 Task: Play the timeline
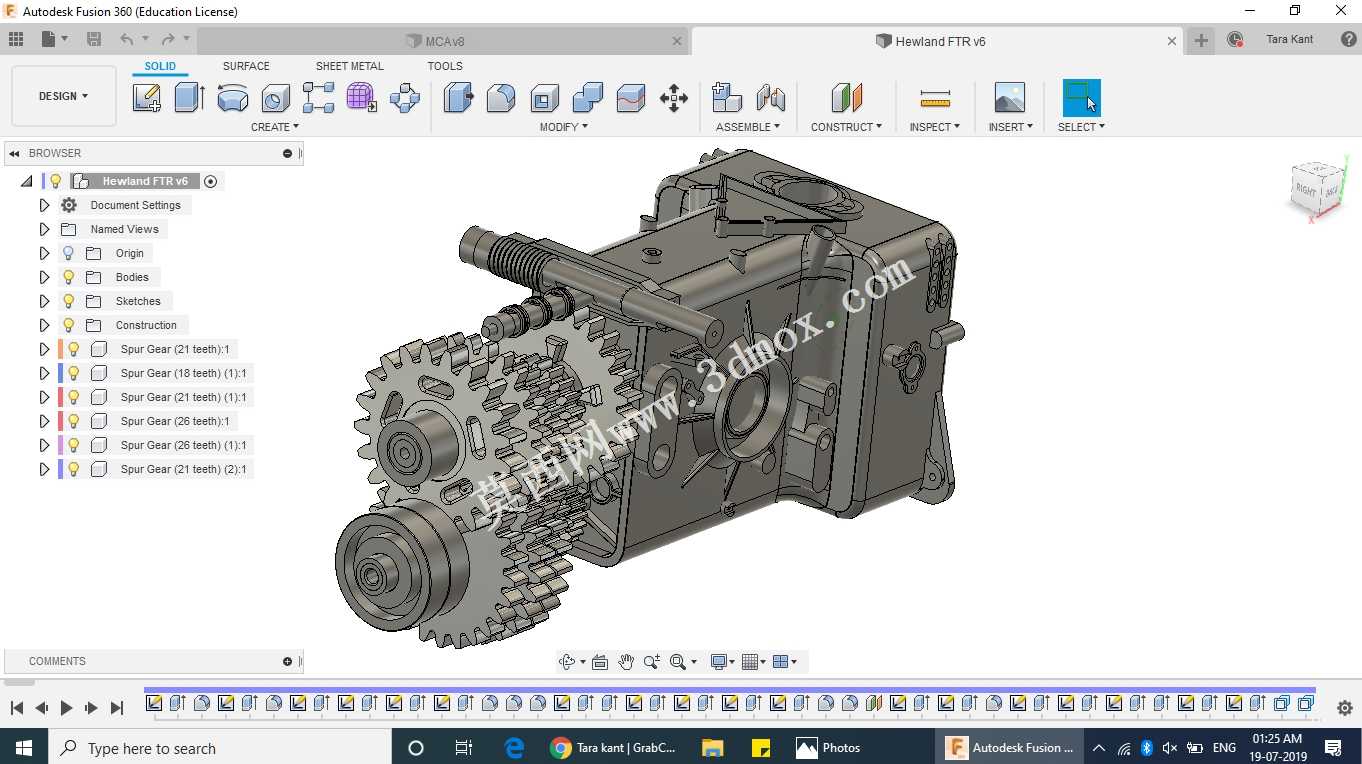66,707
